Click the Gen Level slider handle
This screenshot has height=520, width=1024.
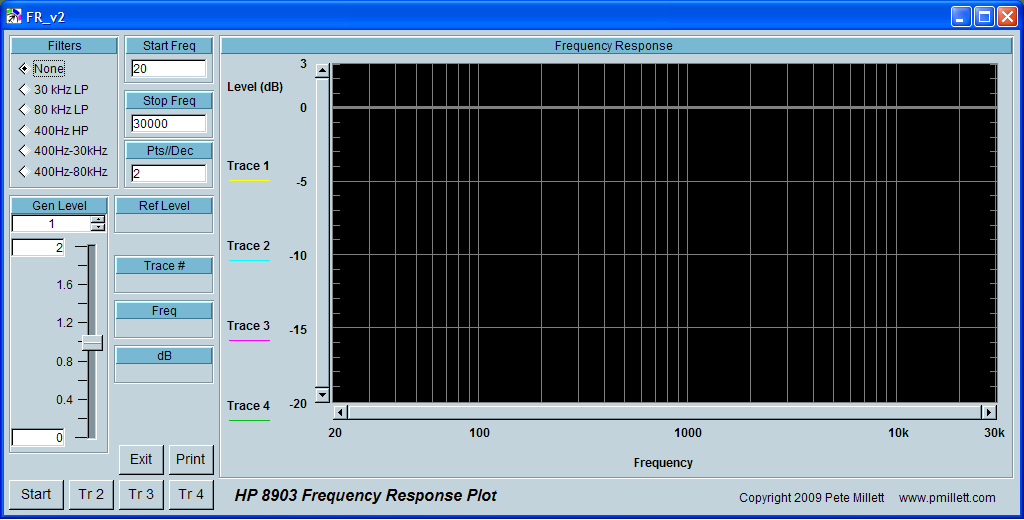[x=92, y=342]
